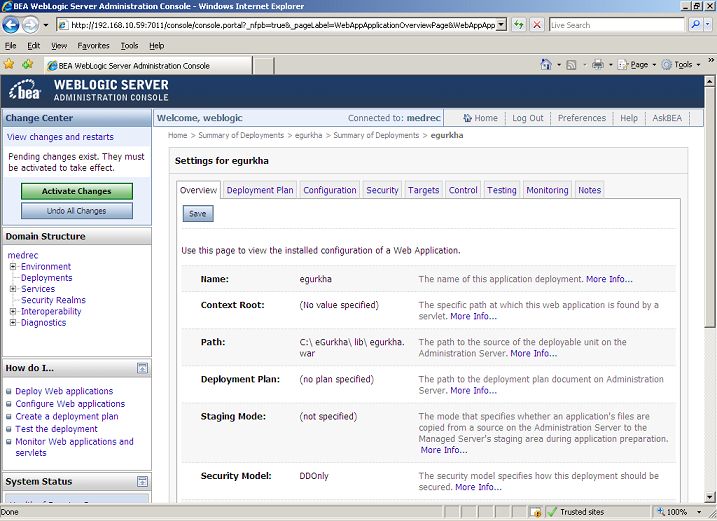
Task: Switch to the Control tab
Action: click(x=463, y=190)
